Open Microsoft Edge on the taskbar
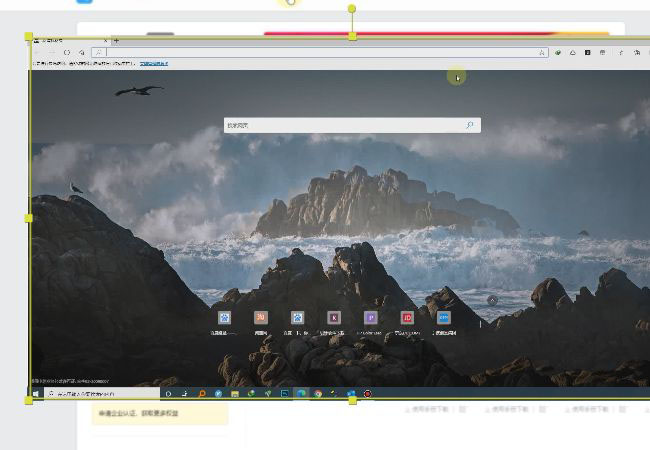Image resolution: width=650 pixels, height=450 pixels. [x=301, y=394]
